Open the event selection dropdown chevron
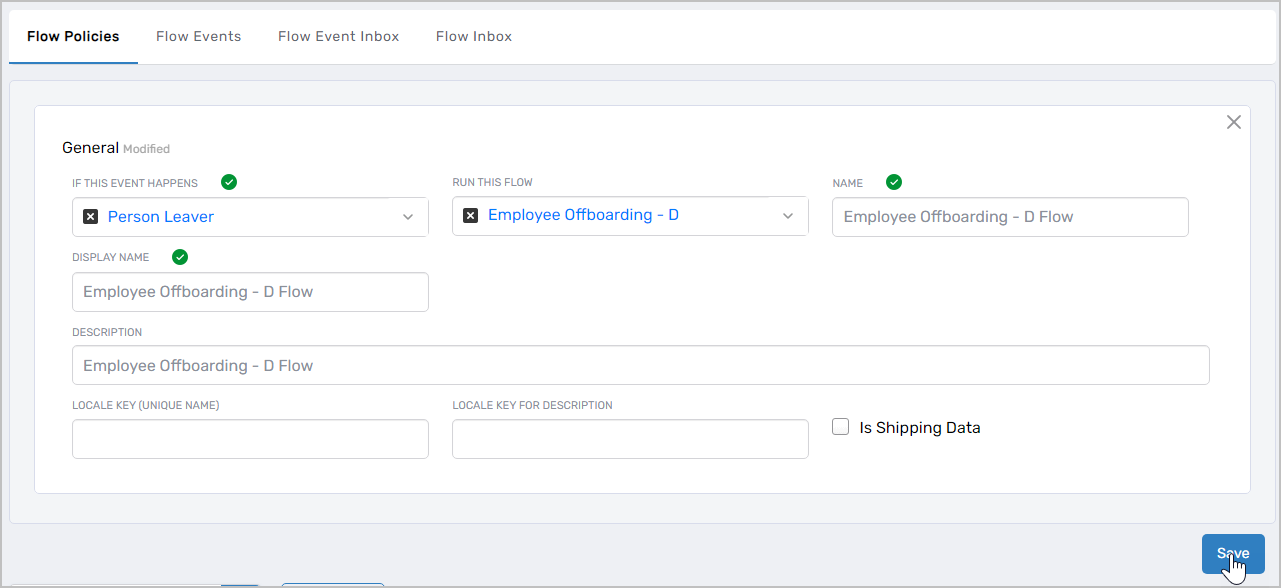The width and height of the screenshot is (1281, 588). (x=407, y=216)
